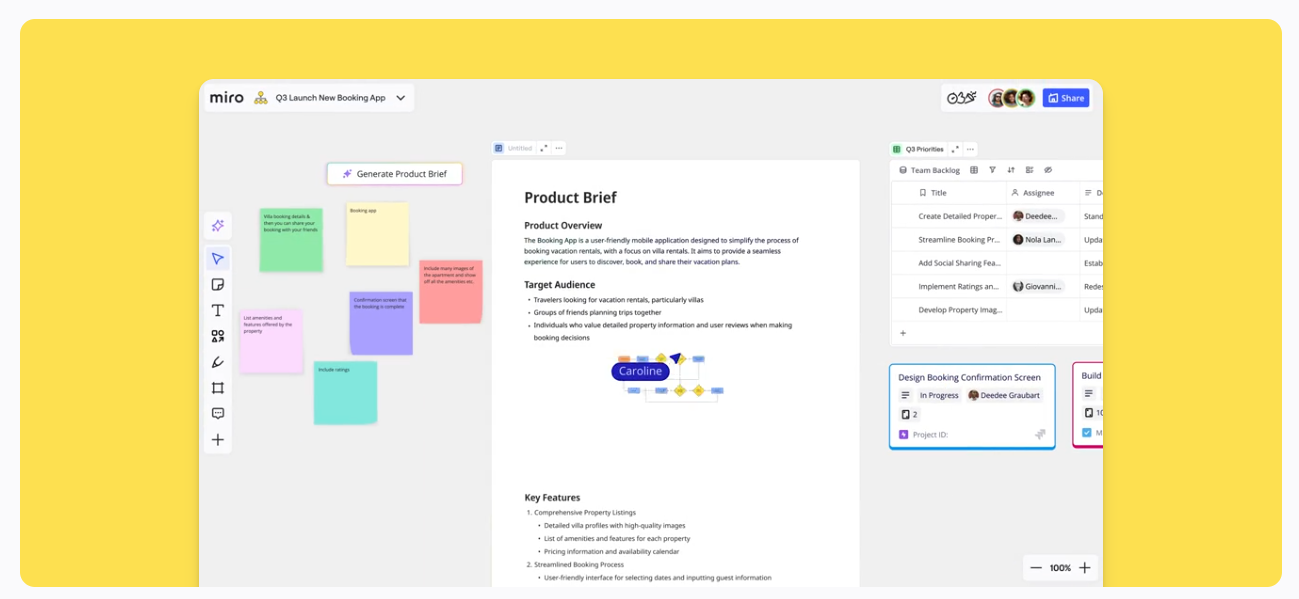Toggle hidden fields eye icon in Team Backlog
The image size is (1299, 599).
tap(1048, 170)
